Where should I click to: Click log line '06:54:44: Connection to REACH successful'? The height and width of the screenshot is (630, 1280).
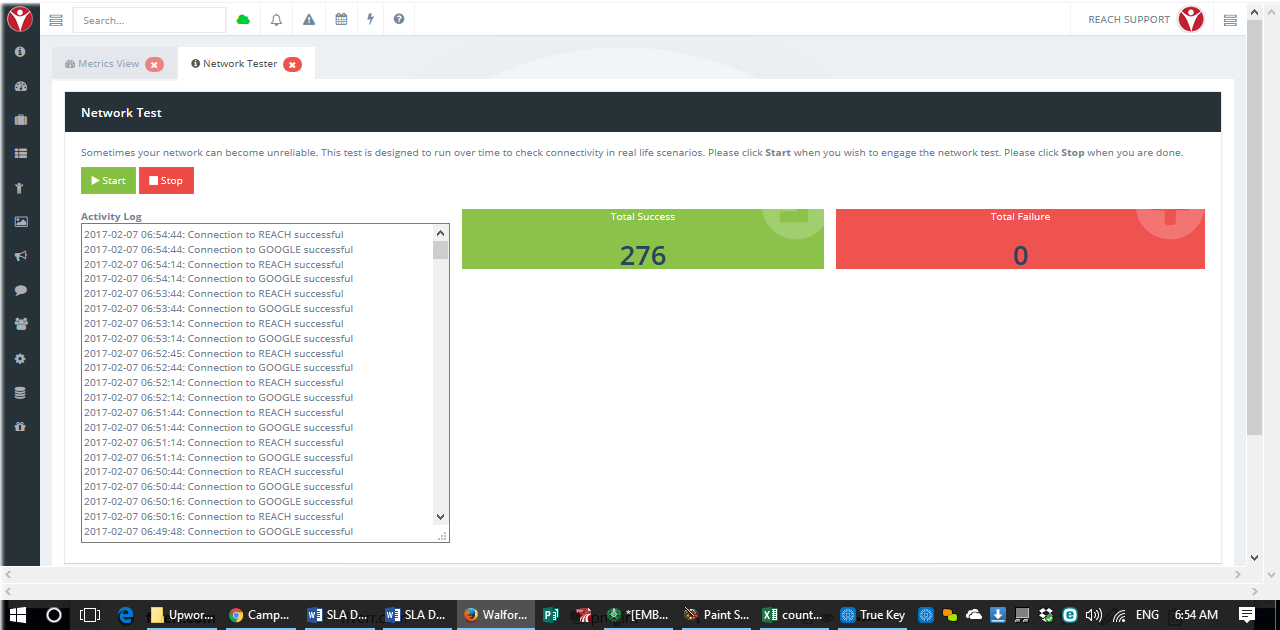coord(214,235)
